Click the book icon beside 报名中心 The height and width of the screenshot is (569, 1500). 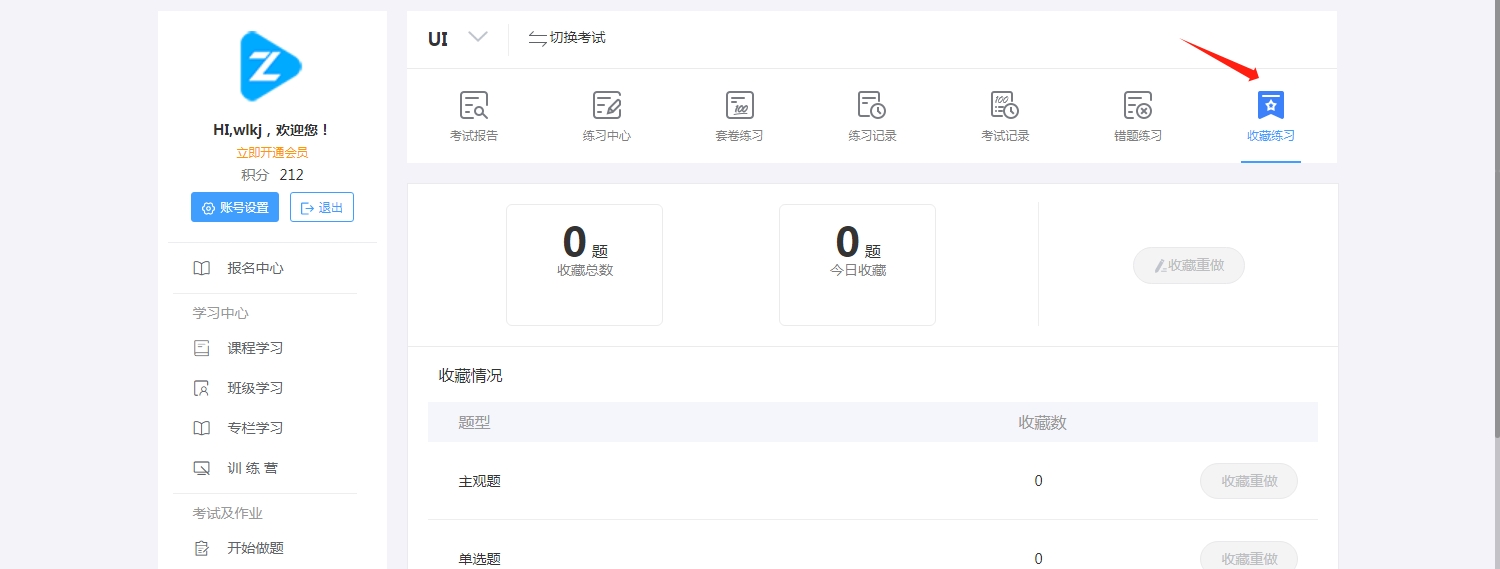pyautogui.click(x=202, y=268)
